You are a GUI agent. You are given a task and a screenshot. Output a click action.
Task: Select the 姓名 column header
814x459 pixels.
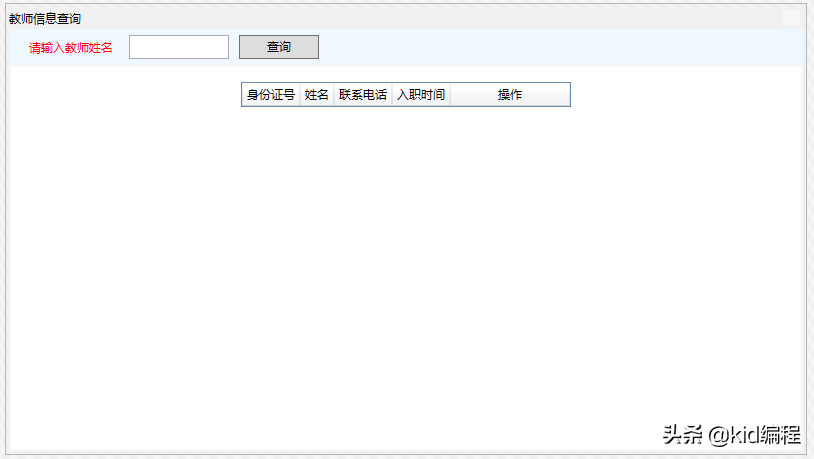pos(317,94)
